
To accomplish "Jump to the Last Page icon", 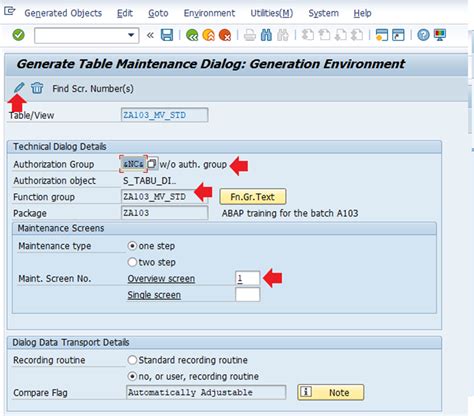I will [x=357, y=35].
